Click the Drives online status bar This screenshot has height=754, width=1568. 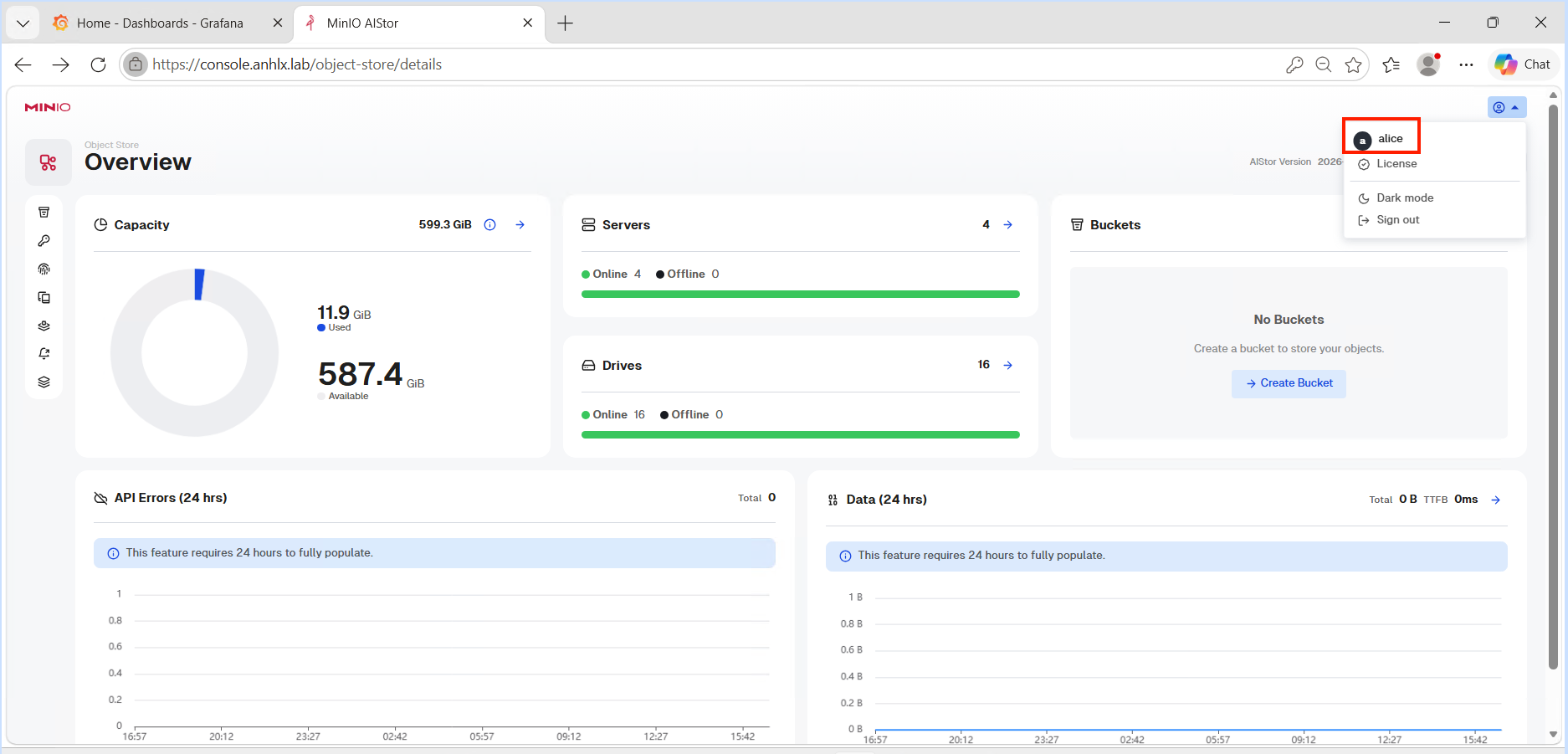801,435
